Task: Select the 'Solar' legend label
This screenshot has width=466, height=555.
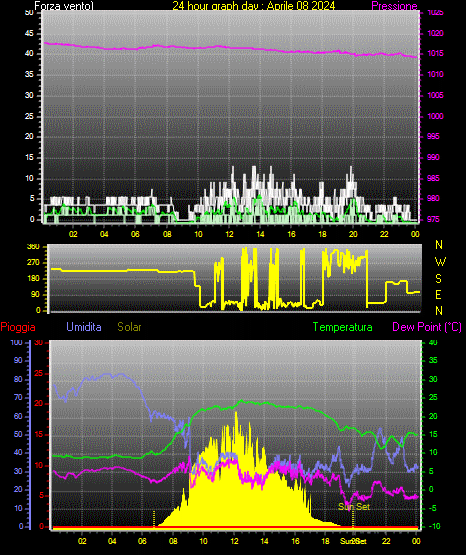Action: [129, 327]
